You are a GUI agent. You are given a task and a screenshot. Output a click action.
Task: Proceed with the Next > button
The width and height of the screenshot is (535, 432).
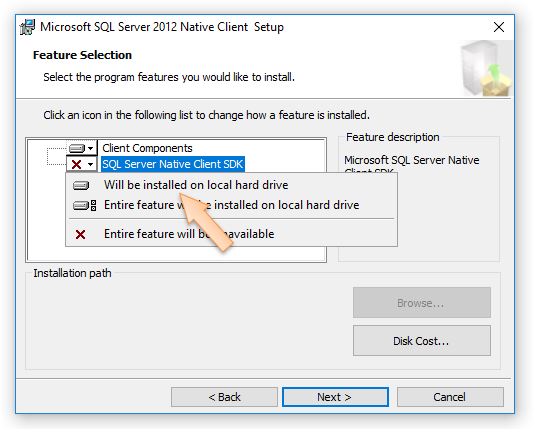tap(335, 397)
